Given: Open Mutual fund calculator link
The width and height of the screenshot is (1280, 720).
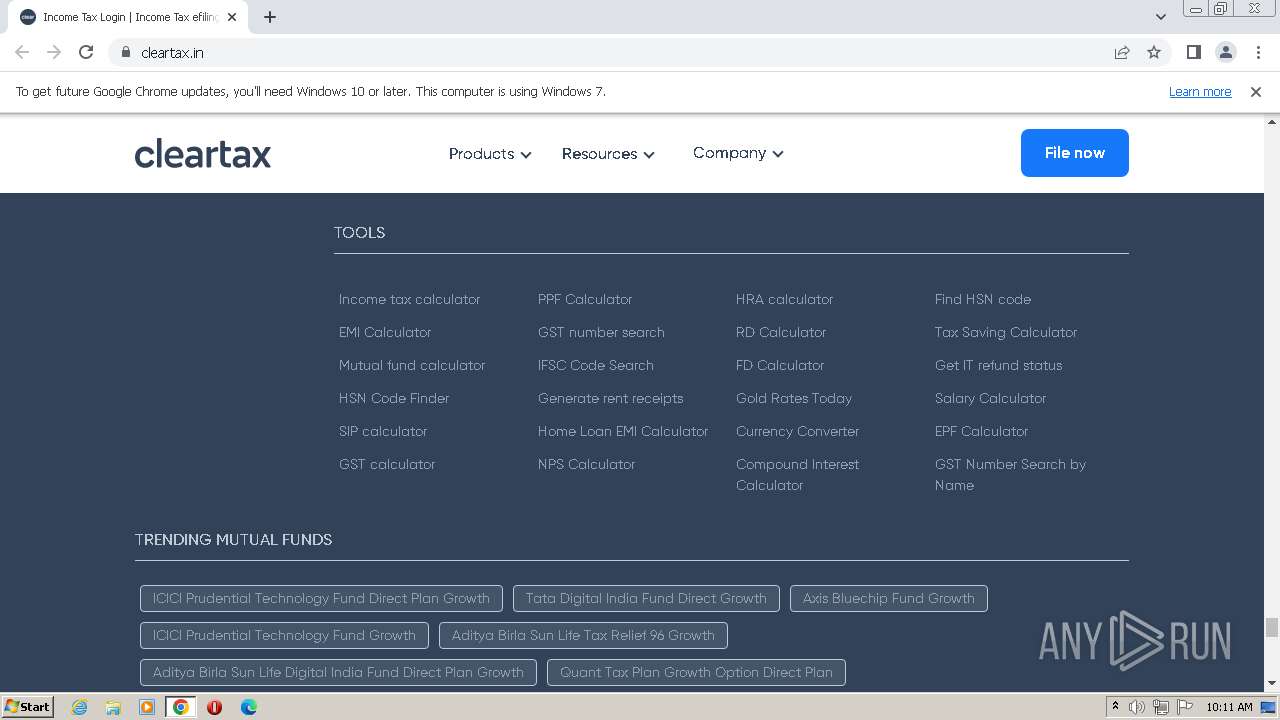Looking at the screenshot, I should click(x=412, y=365).
